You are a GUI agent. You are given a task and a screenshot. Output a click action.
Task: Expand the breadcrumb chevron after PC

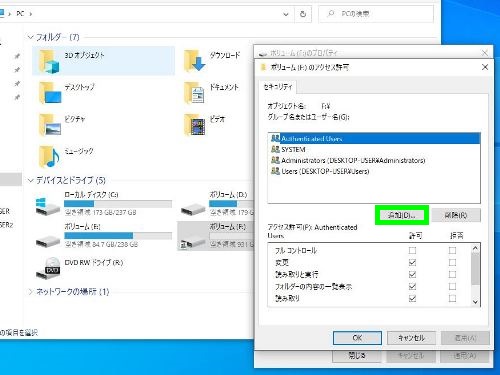click(31, 14)
